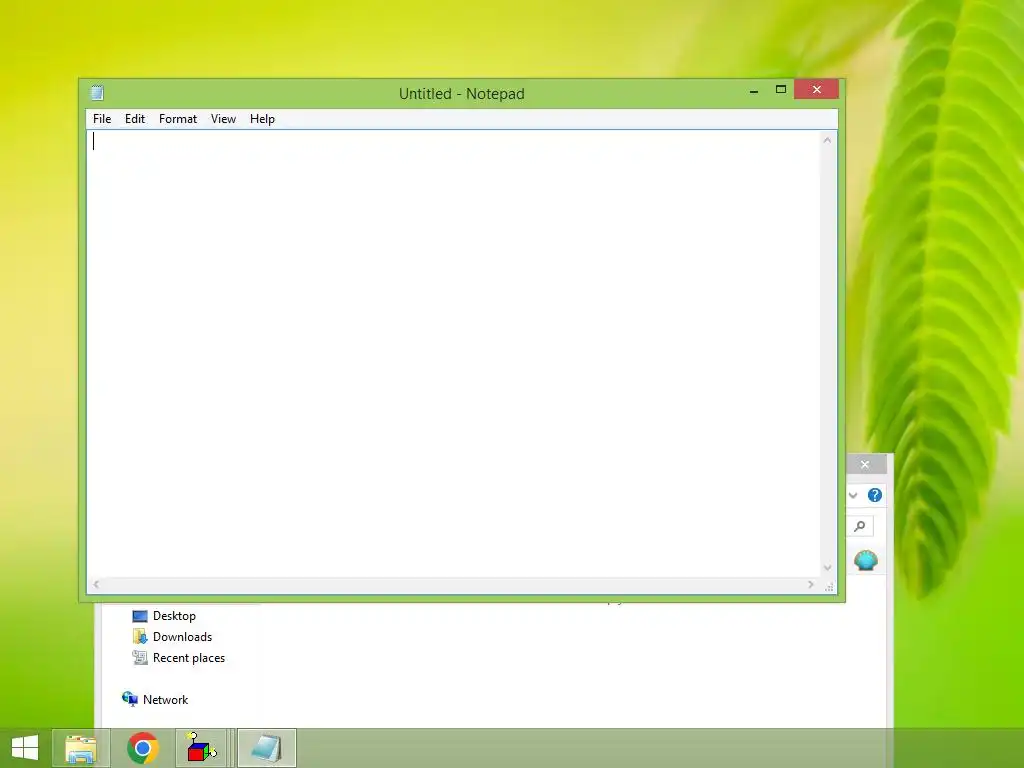This screenshot has height=768, width=1024.
Task: Open the Edit menu in Notepad
Action: 135,119
